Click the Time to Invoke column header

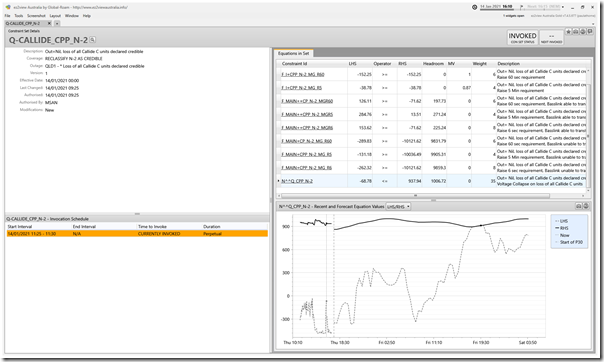click(x=152, y=226)
